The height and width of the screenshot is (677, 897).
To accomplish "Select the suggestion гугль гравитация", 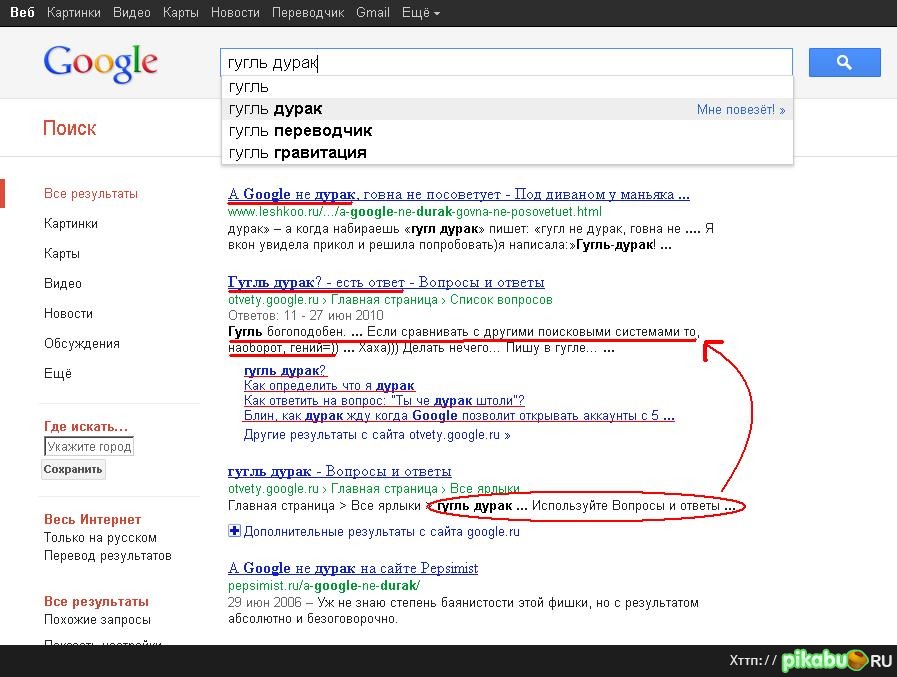I will coord(507,153).
